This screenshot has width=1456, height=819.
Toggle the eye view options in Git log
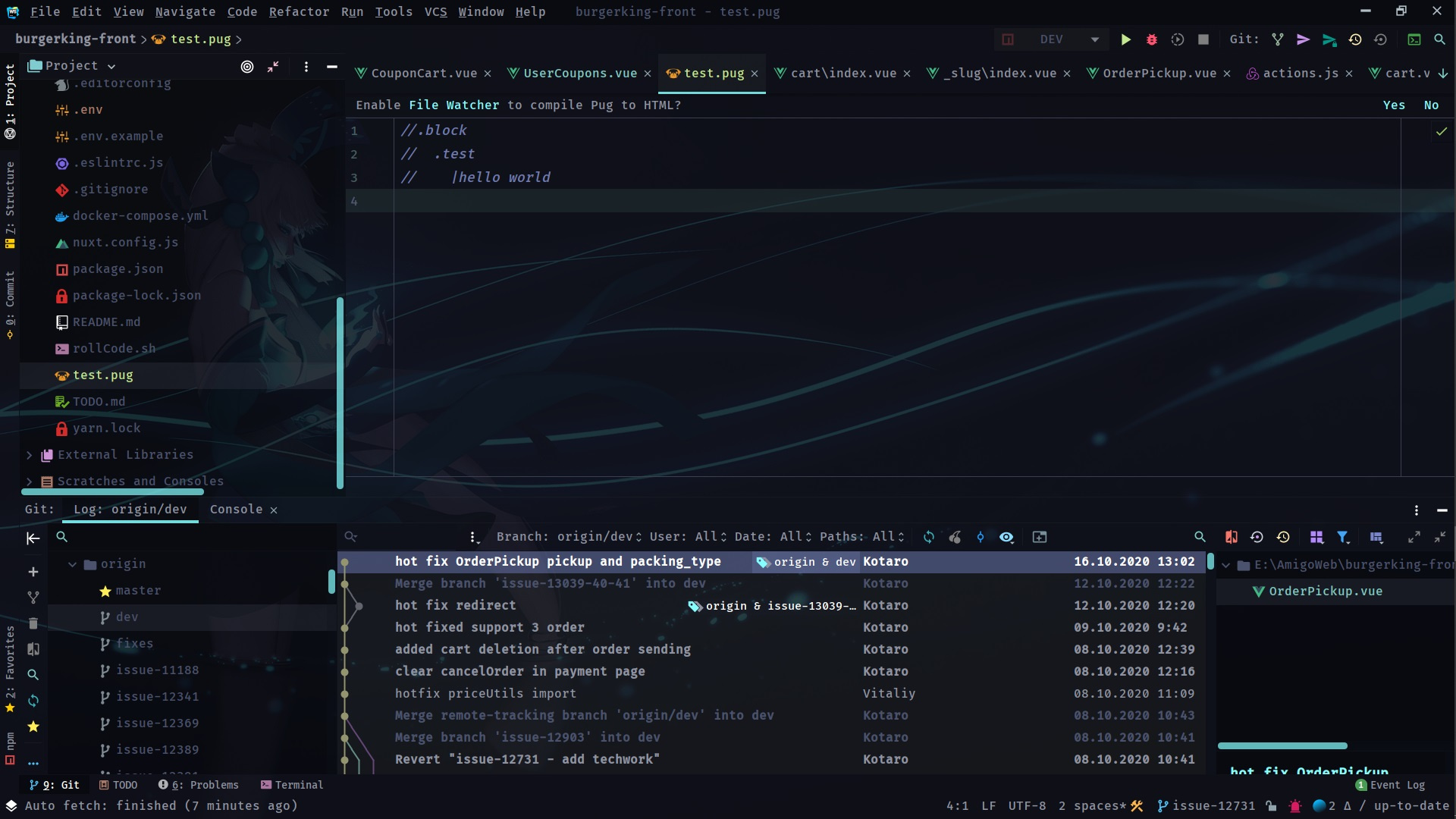click(x=1006, y=537)
